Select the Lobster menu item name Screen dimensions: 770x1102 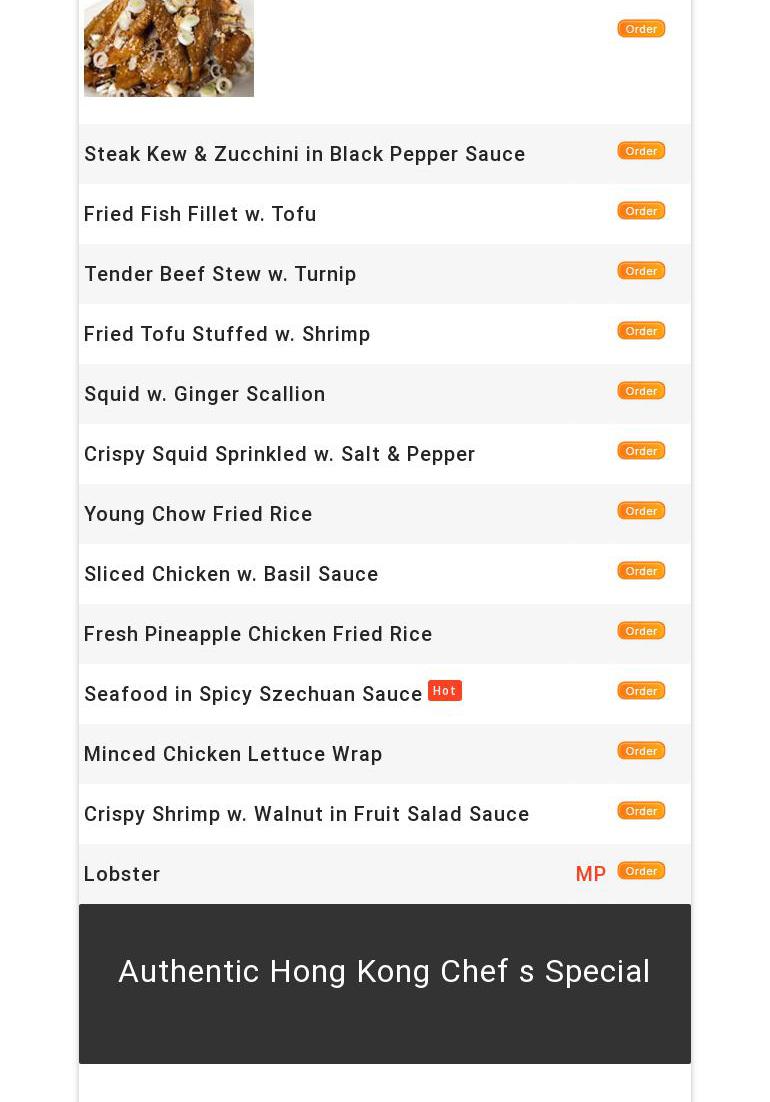122,874
